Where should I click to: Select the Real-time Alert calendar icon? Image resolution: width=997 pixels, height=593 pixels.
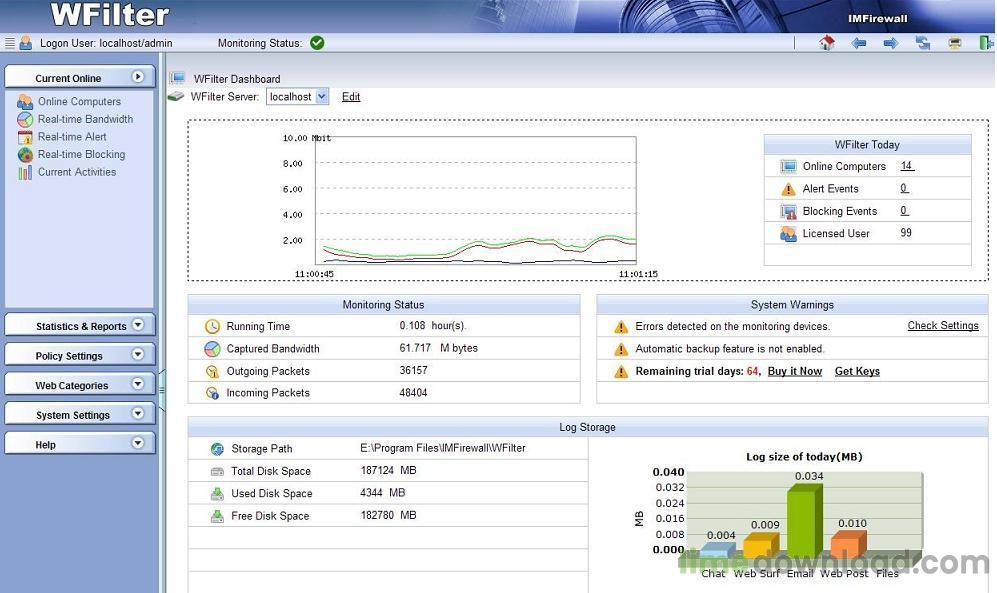click(25, 137)
